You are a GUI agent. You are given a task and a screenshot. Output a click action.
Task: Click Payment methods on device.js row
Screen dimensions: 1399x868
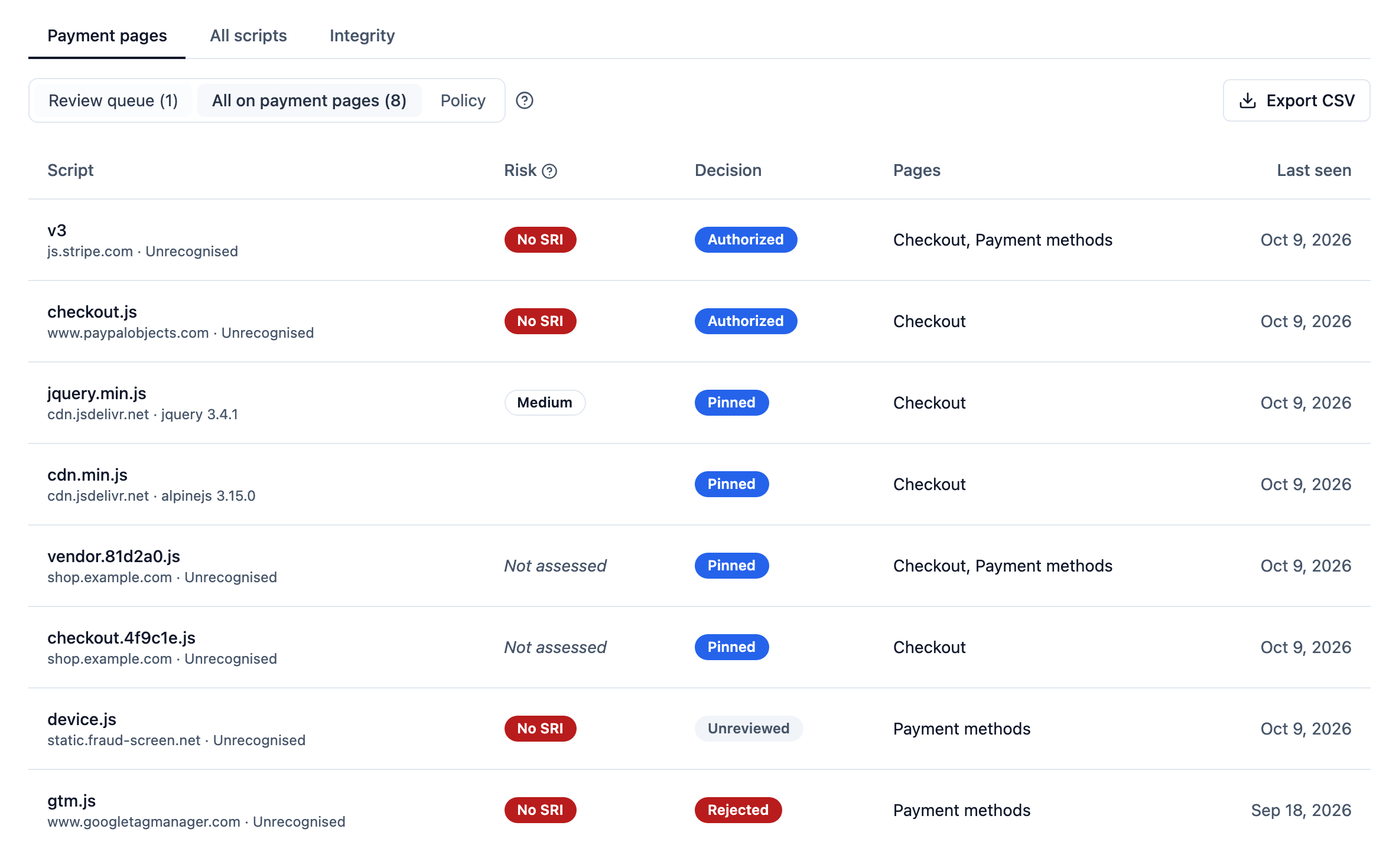coord(961,729)
